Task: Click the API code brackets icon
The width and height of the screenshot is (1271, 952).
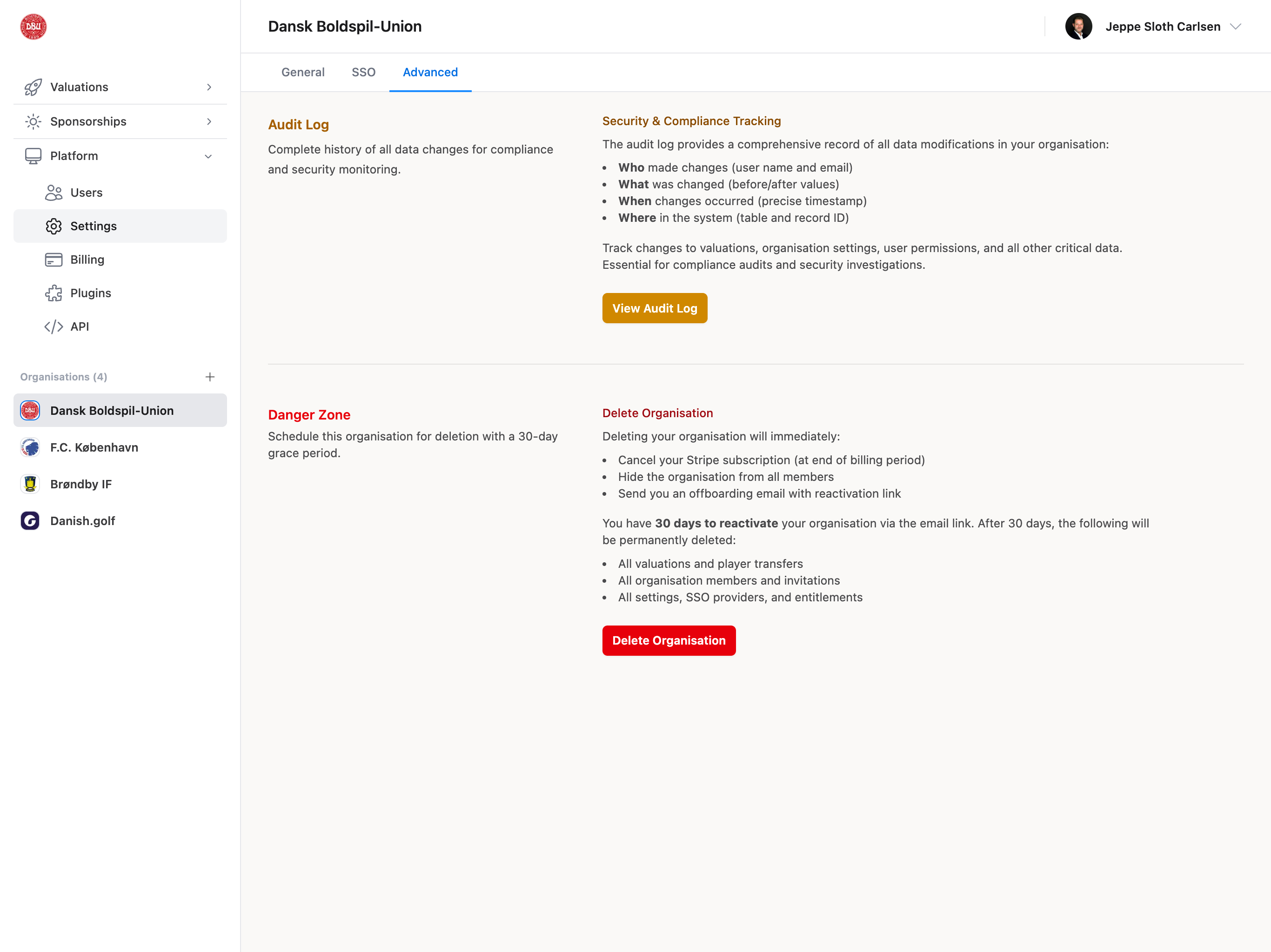Action: (54, 326)
